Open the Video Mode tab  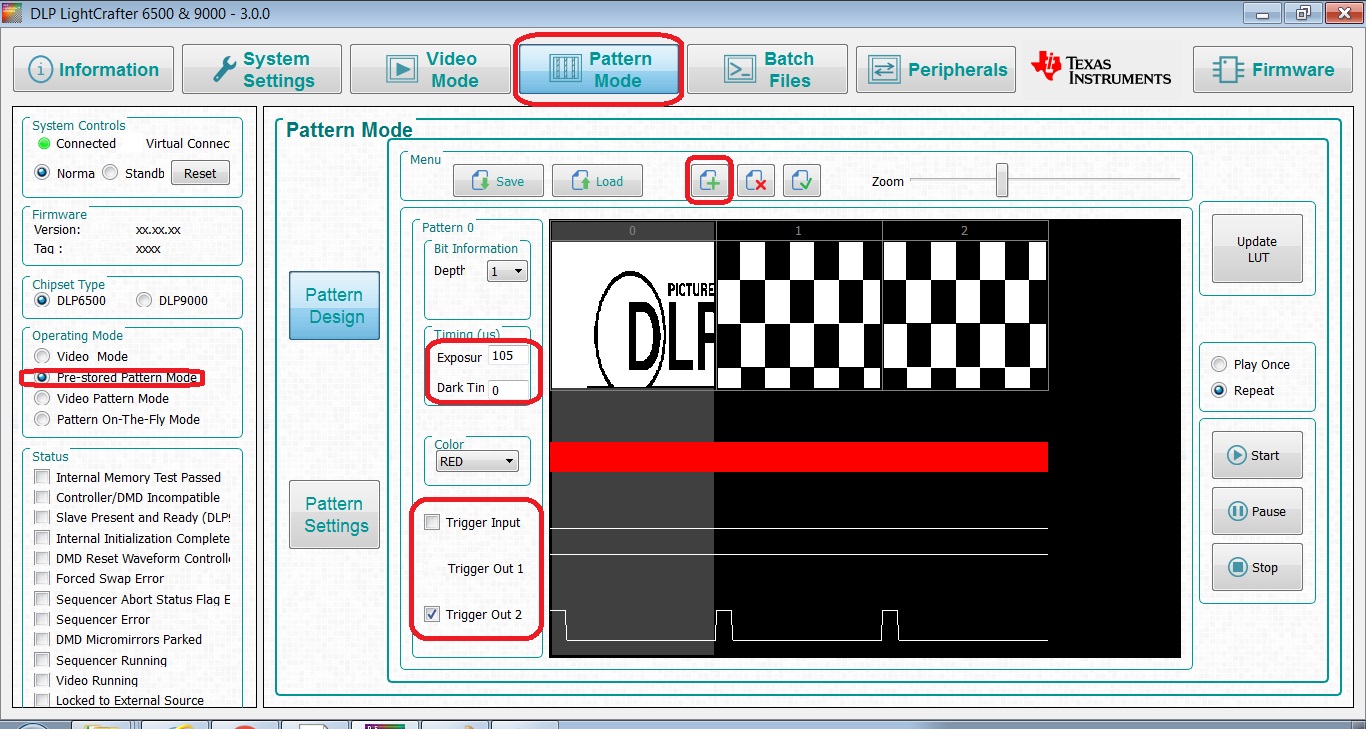[x=430, y=70]
